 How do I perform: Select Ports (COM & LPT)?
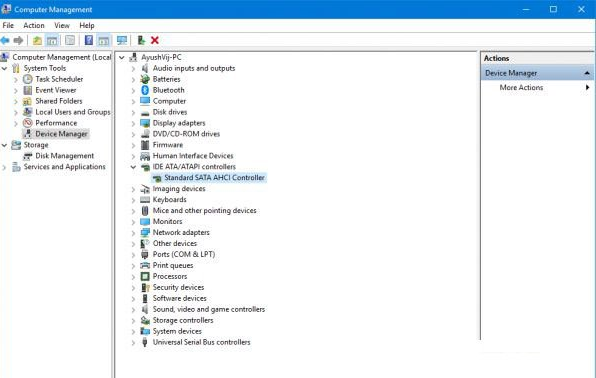pyautogui.click(x=184, y=254)
